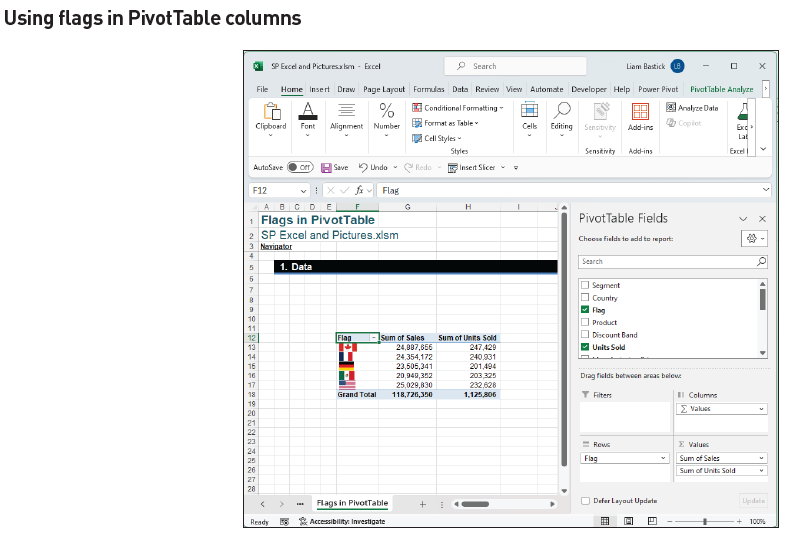
Task: Open the Values column field dropdown
Action: (761, 409)
